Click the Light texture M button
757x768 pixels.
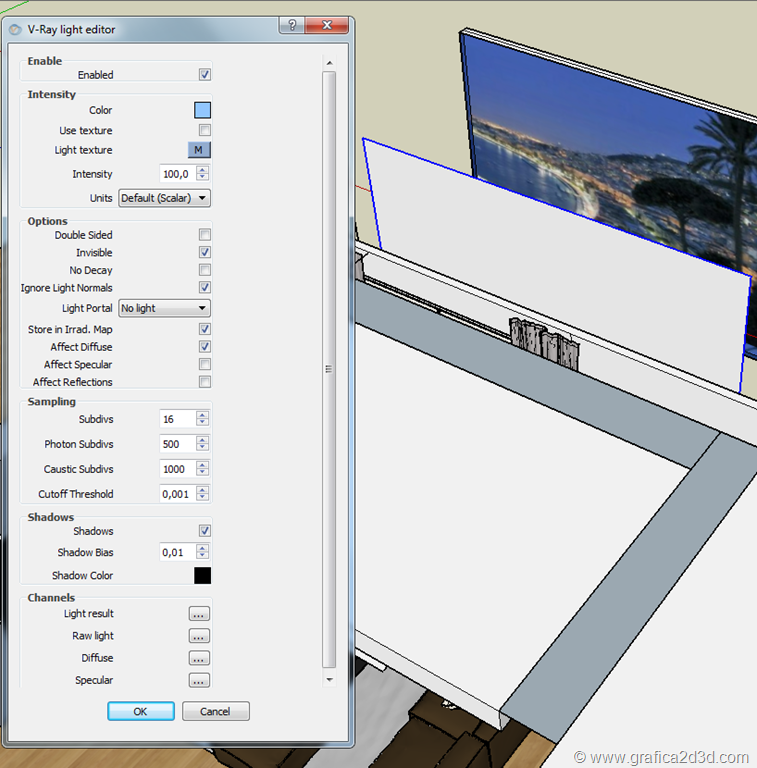click(x=199, y=150)
